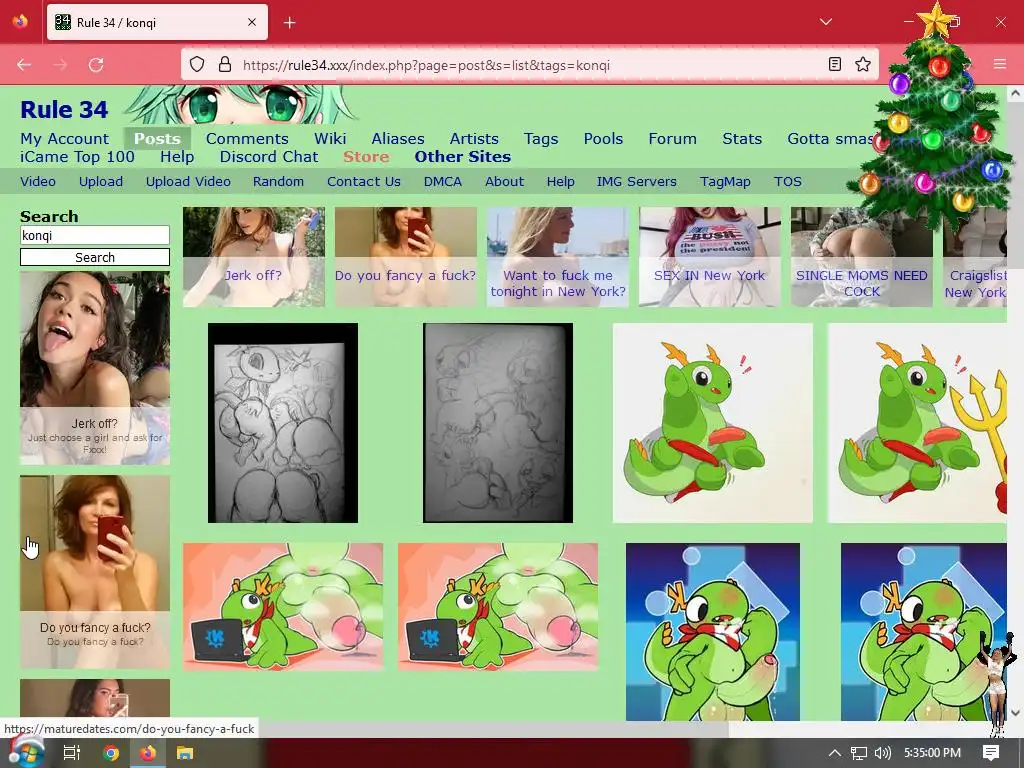Viewport: 1024px width, 768px height.
Task: Click the Random link
Action: click(278, 182)
